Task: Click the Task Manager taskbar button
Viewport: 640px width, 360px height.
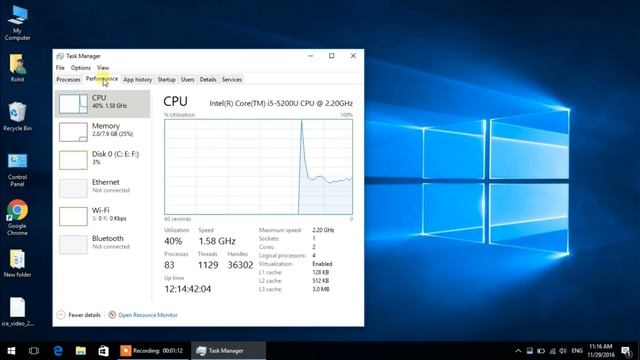Action: pyautogui.click(x=228, y=351)
